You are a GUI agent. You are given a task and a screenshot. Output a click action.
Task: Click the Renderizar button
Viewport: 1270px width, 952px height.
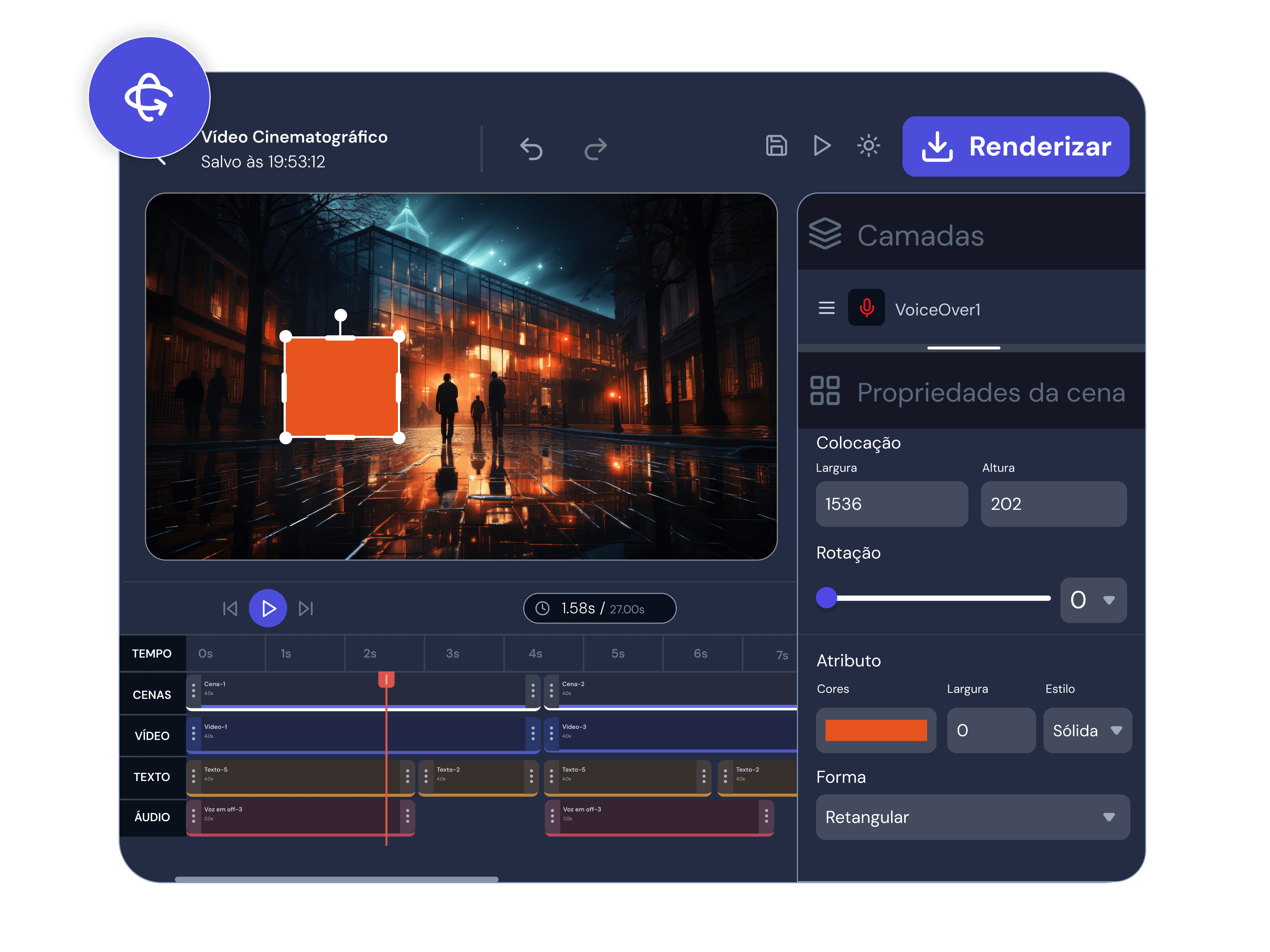click(1016, 146)
